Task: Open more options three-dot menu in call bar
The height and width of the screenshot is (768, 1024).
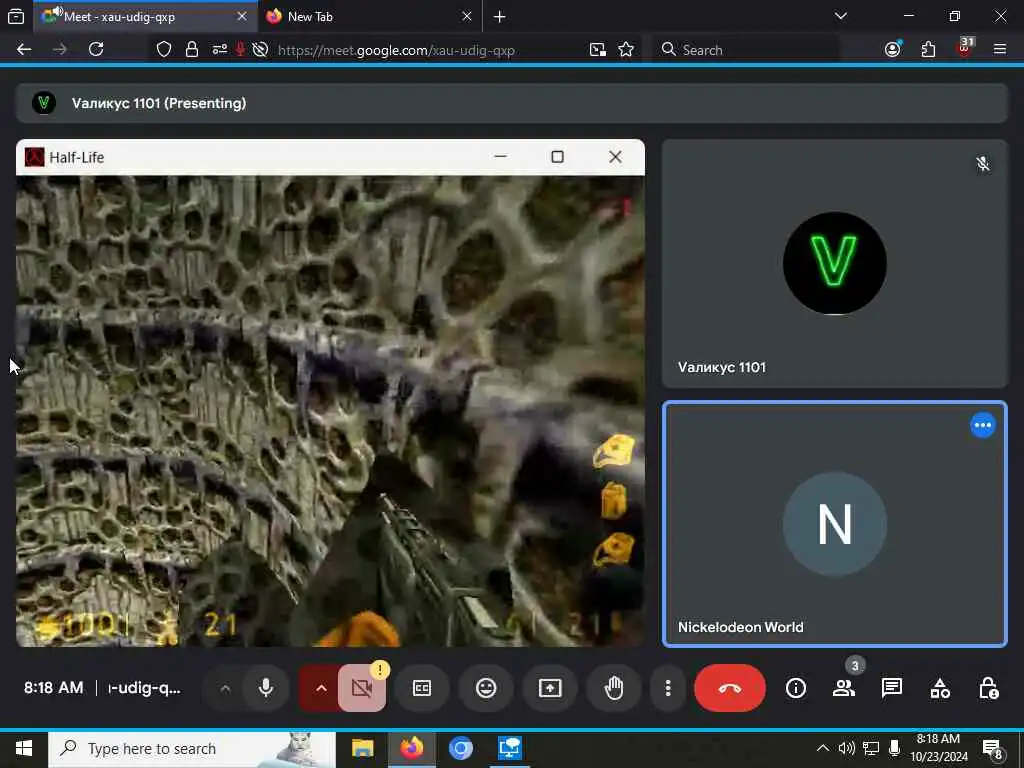Action: coord(667,688)
